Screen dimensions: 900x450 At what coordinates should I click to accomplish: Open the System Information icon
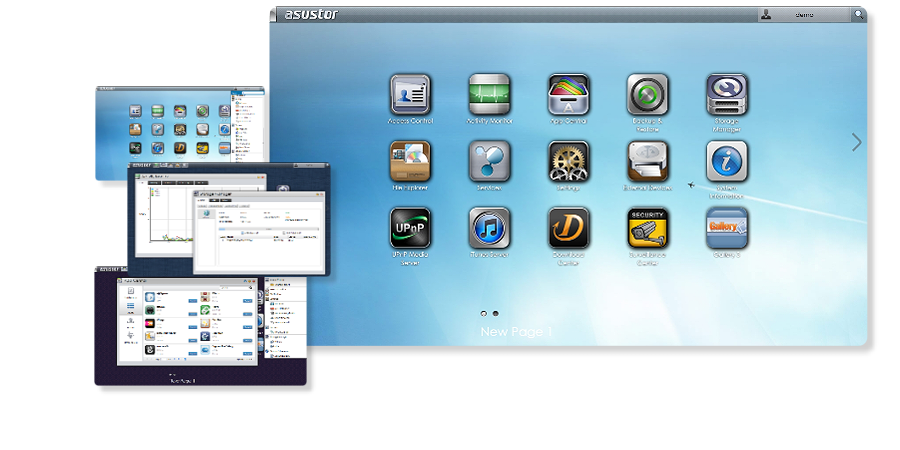click(x=727, y=161)
